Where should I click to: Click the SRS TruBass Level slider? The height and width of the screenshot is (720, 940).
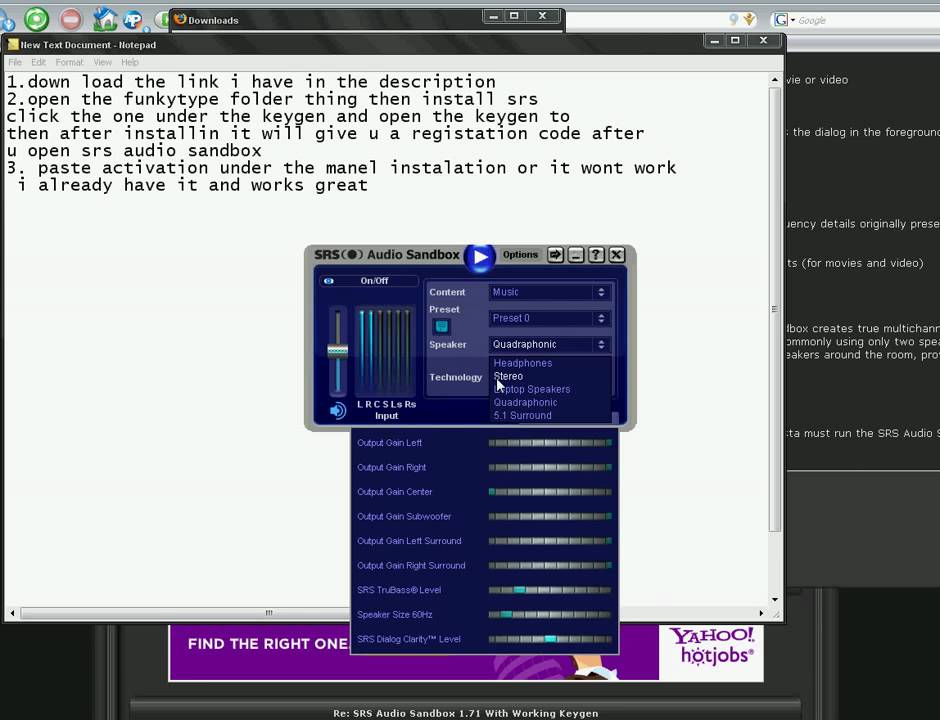click(x=550, y=590)
